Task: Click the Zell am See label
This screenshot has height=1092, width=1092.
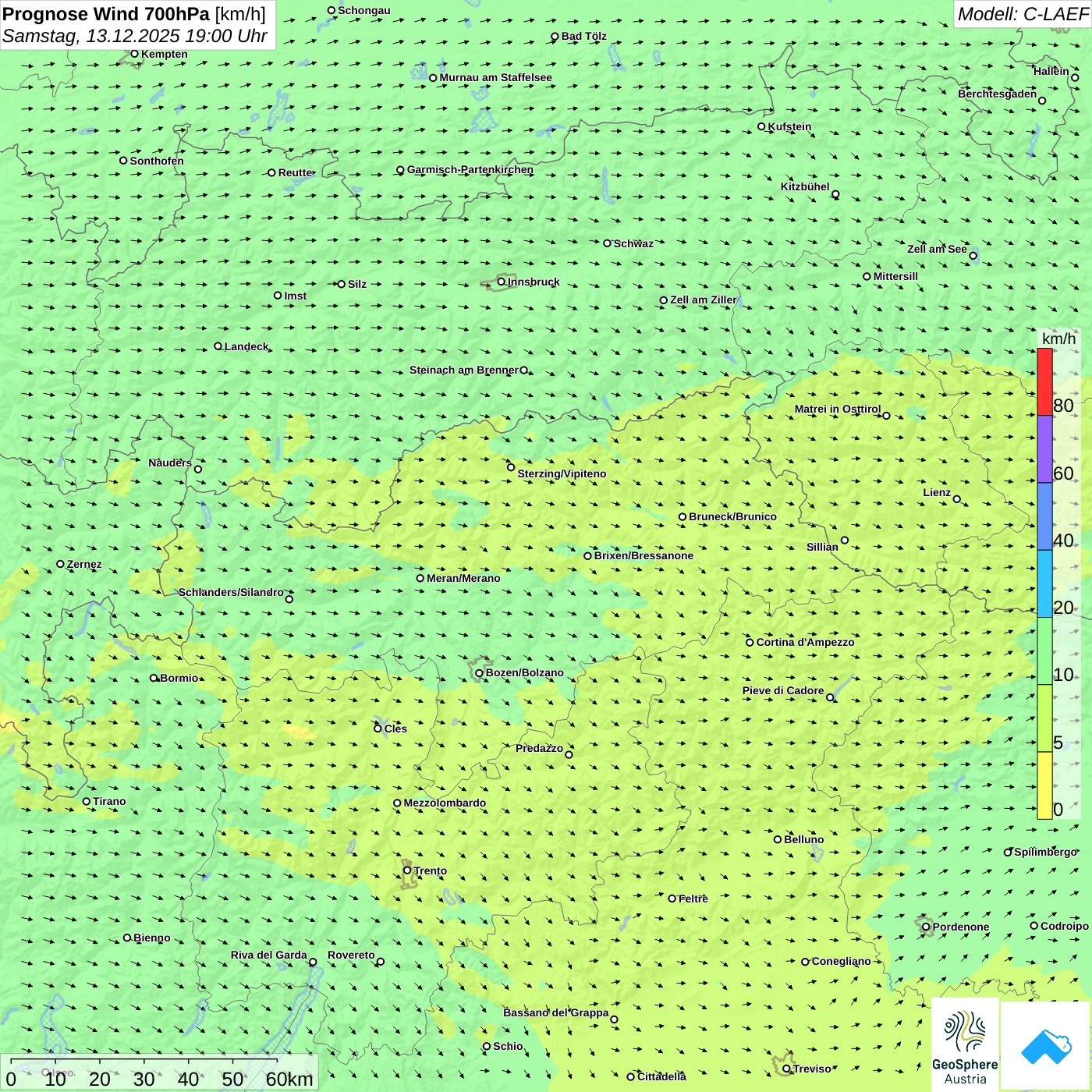Action: click(937, 249)
